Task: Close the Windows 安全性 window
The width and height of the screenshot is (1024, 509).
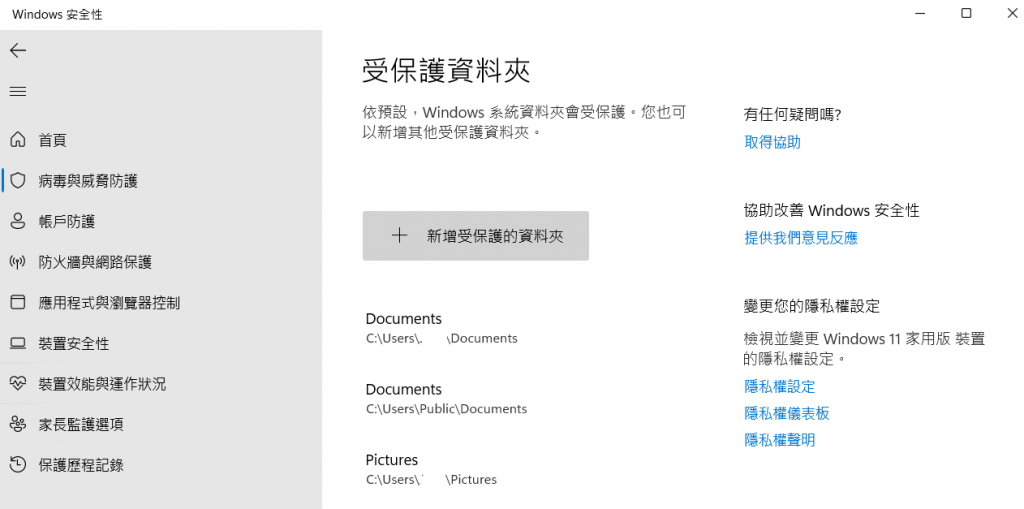Action: (1012, 13)
